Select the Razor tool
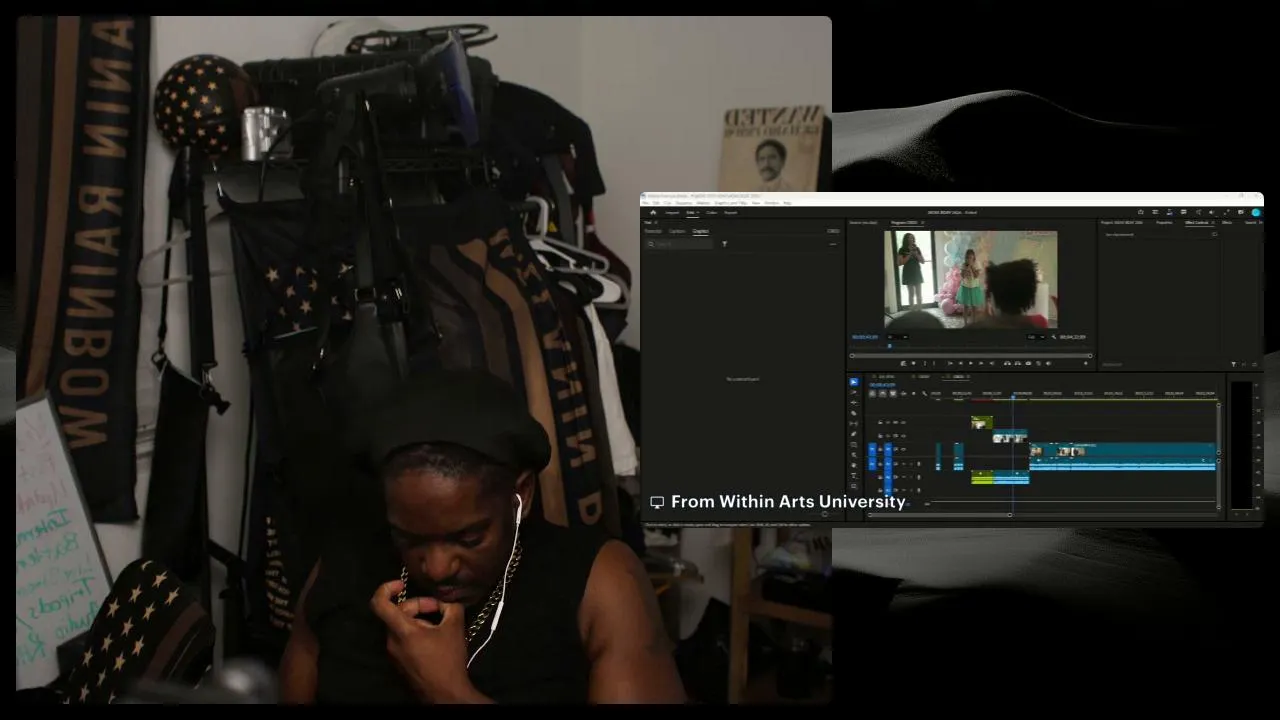Screen dimensions: 1280x720 (853, 413)
